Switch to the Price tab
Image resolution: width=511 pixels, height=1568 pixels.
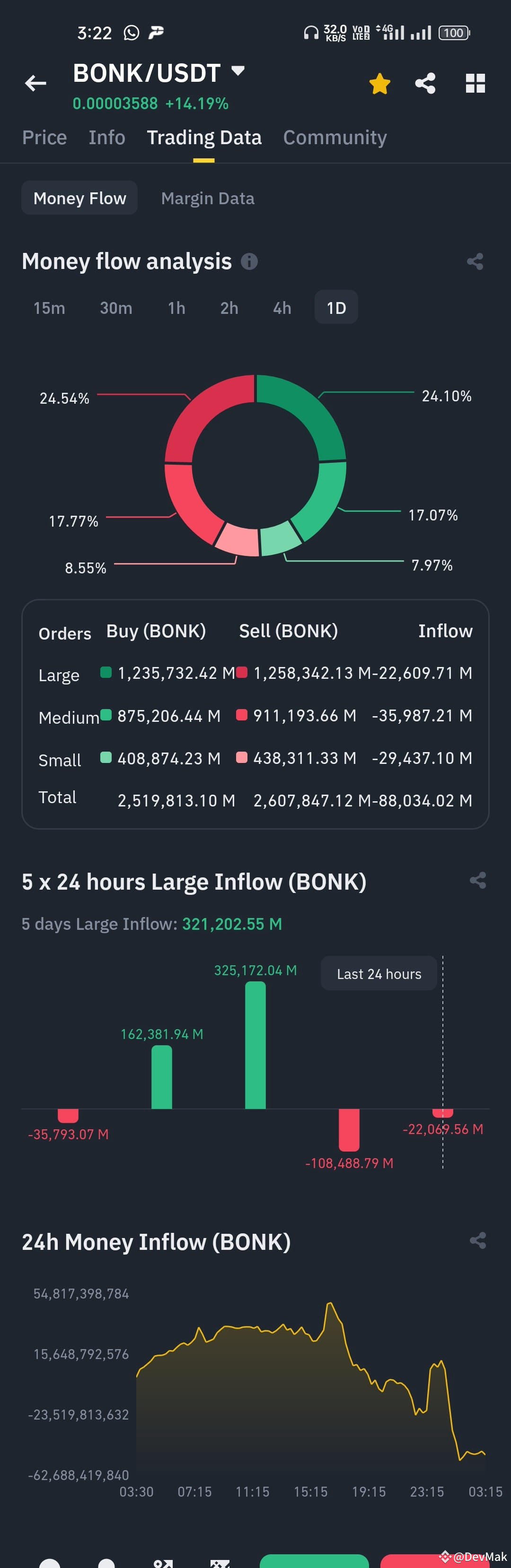pyautogui.click(x=44, y=137)
